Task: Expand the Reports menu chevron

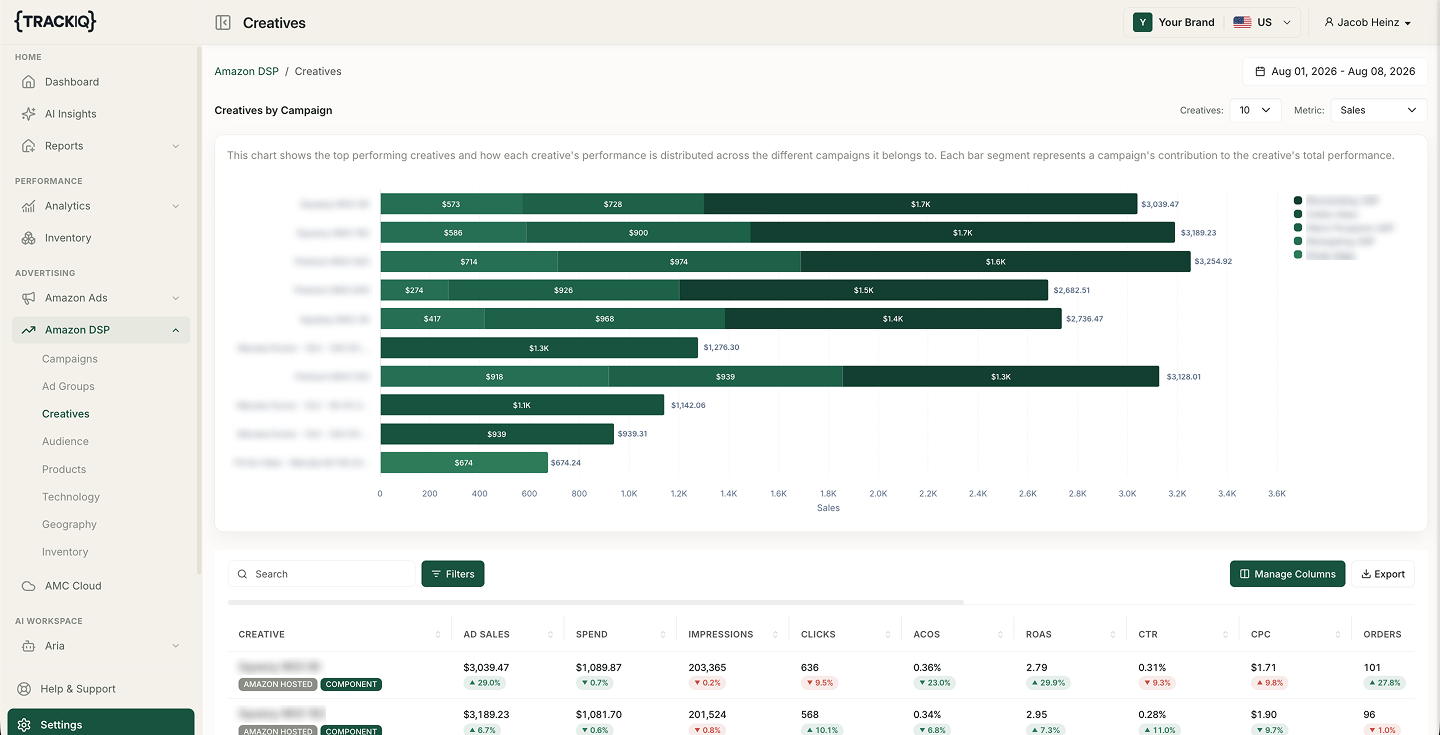Action: 176,146
